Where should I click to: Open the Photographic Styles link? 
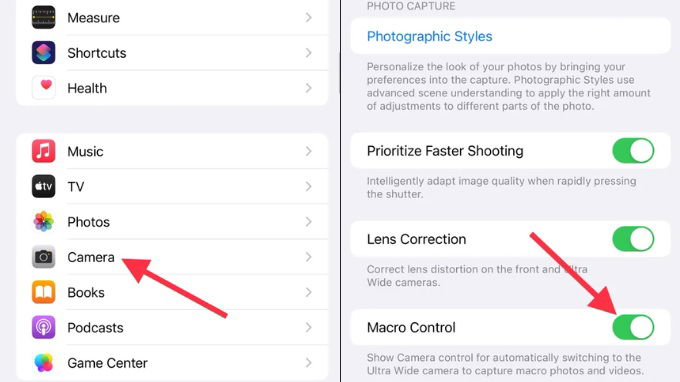(429, 36)
